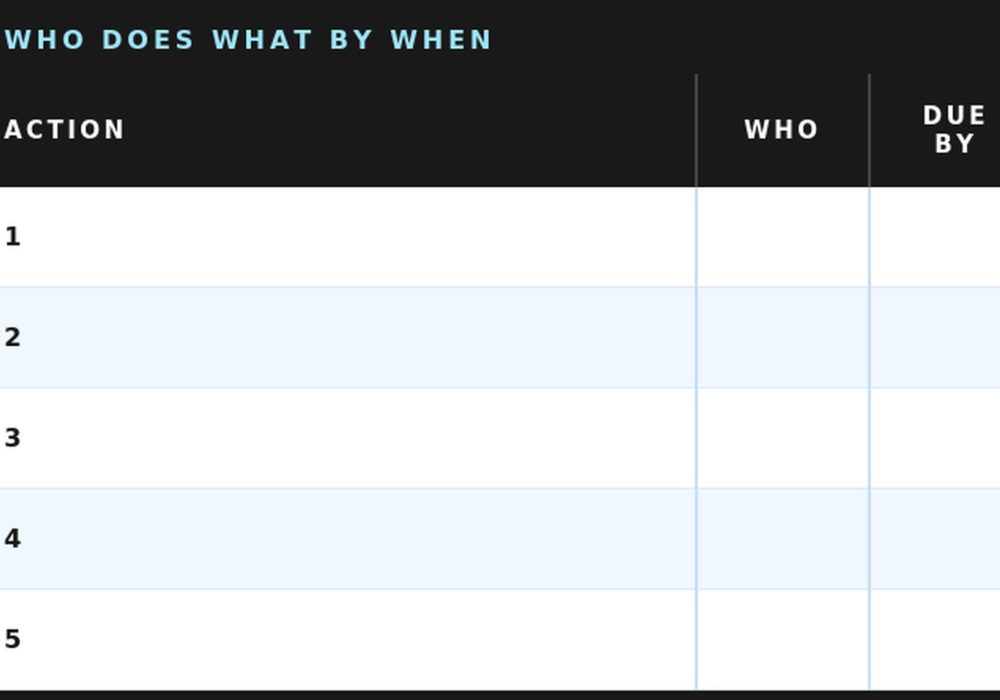Select the Action column header

coord(65,130)
